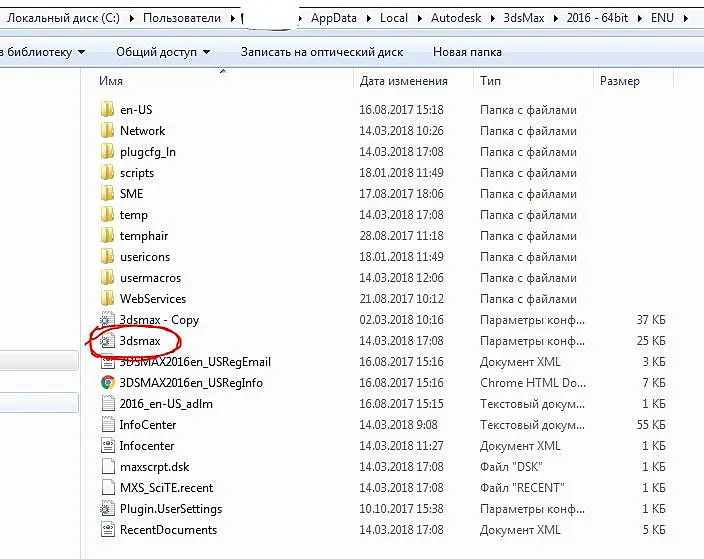
Task: Select the SME folder icon
Action: click(107, 194)
